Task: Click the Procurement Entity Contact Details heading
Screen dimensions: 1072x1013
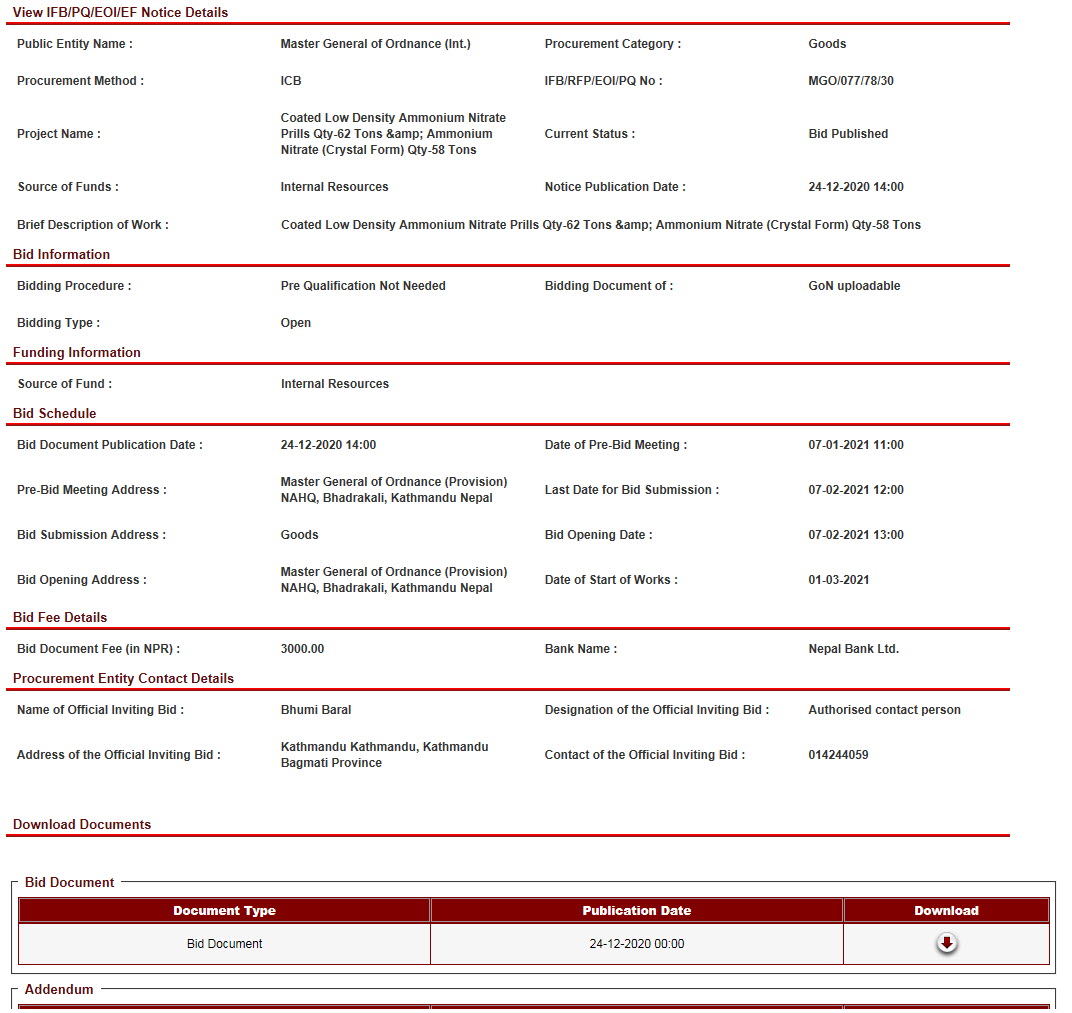Action: coord(123,678)
